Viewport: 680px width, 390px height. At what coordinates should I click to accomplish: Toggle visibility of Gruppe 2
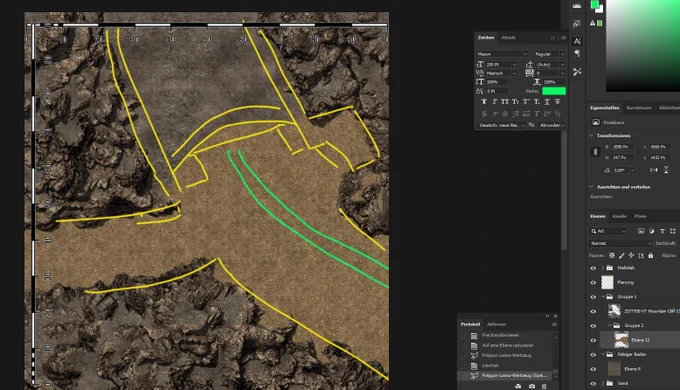pos(593,325)
